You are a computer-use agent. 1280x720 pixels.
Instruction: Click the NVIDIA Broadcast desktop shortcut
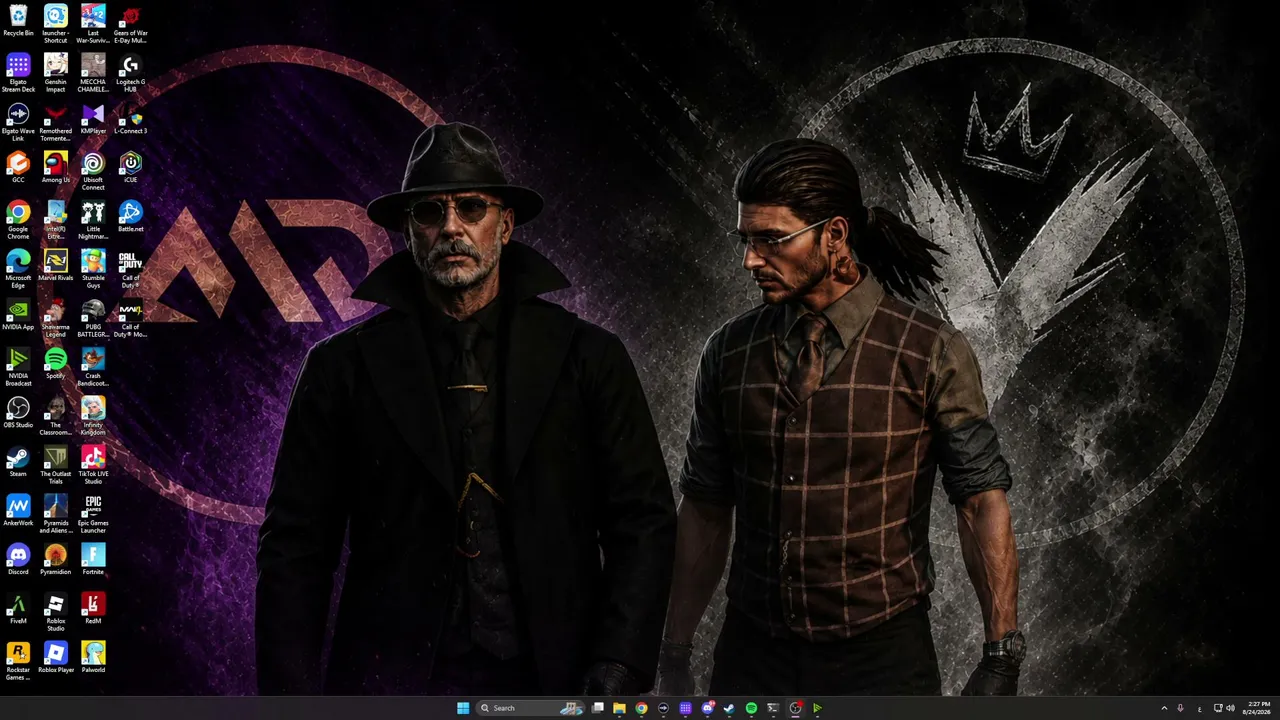point(18,367)
